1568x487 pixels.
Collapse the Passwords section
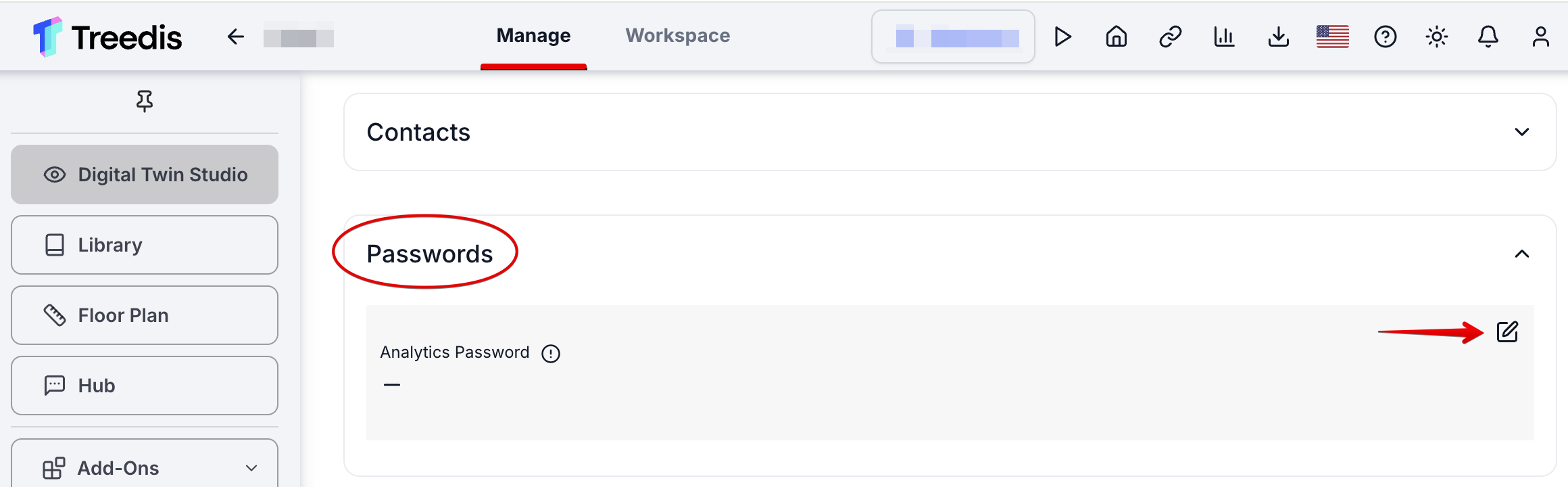click(x=1521, y=254)
